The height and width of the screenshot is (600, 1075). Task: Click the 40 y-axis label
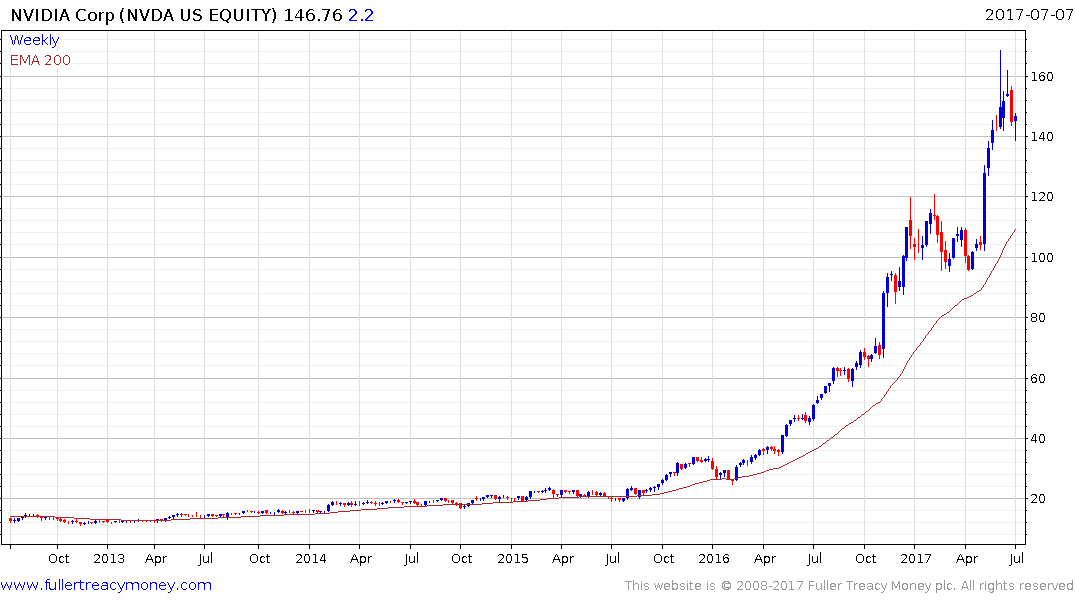click(1038, 439)
